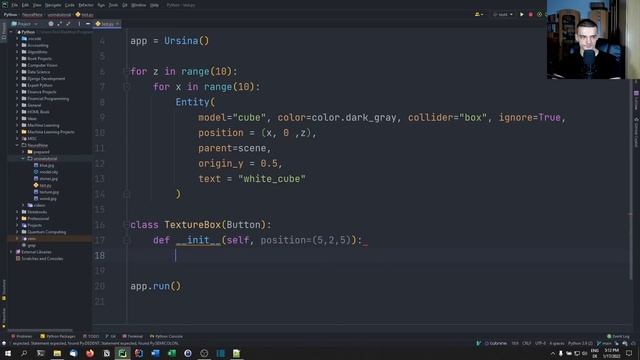Image resolution: width=640 pixels, height=360 pixels.
Task: Hide the Project panel with the minus icon
Action: tap(88, 24)
